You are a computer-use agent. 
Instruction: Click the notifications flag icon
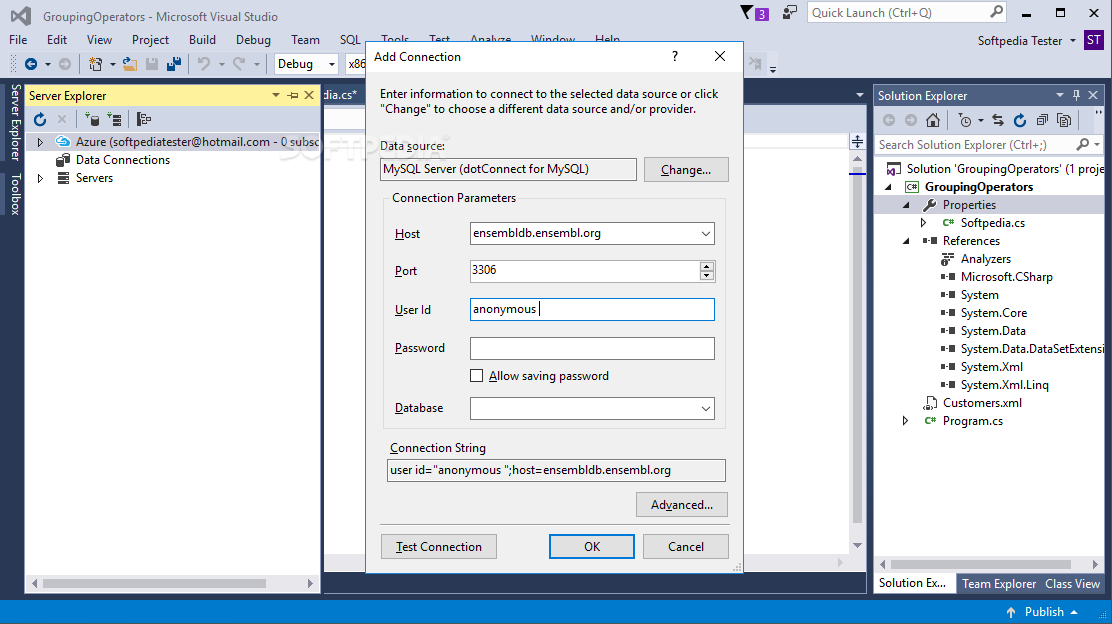tap(747, 12)
